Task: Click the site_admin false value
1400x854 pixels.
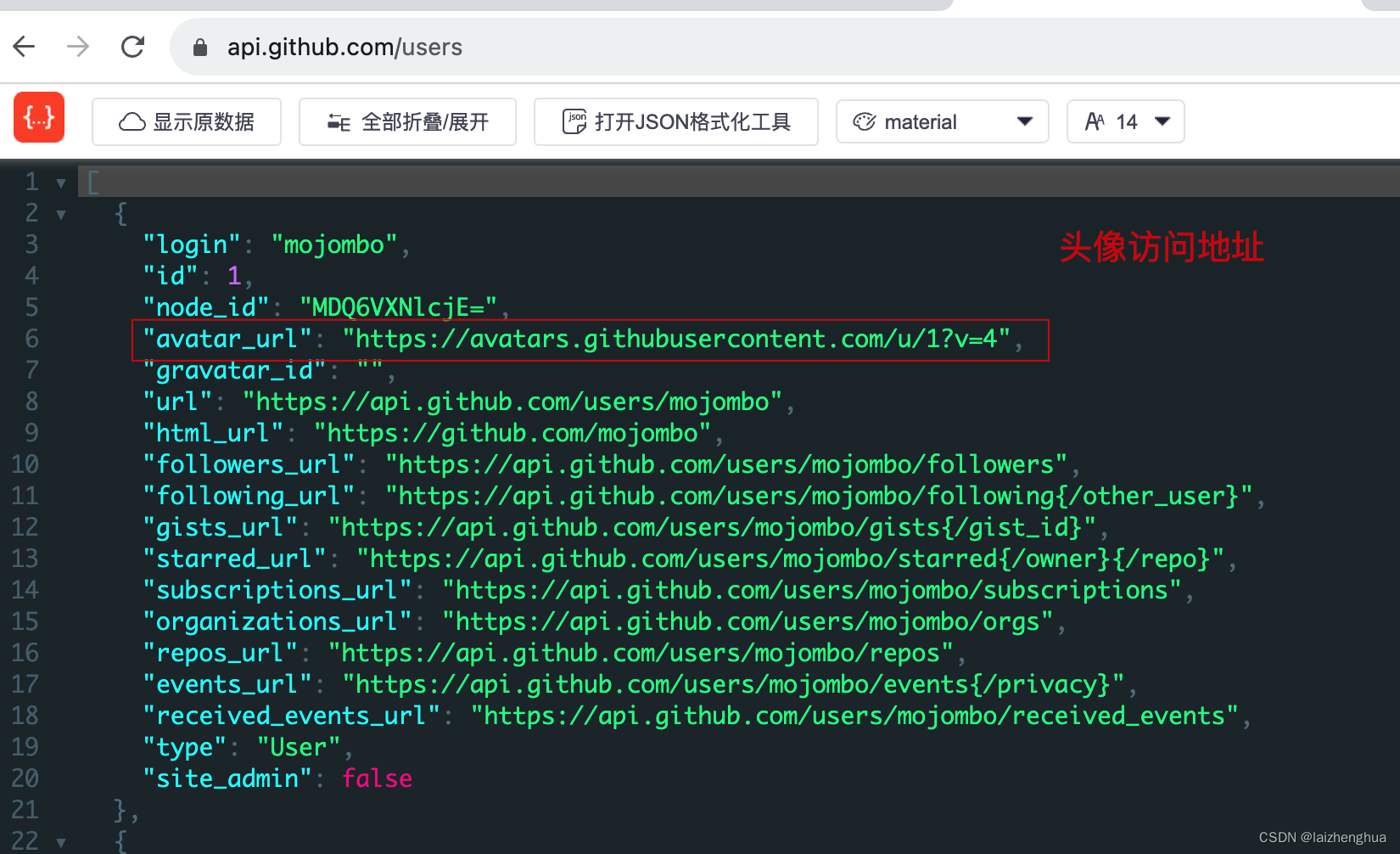Action: tap(377, 779)
